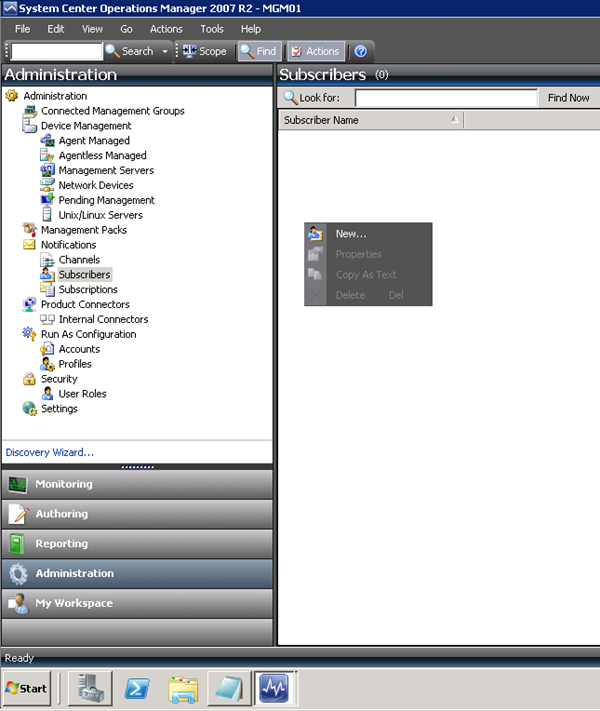
Task: Open the Go menu
Action: point(126,29)
